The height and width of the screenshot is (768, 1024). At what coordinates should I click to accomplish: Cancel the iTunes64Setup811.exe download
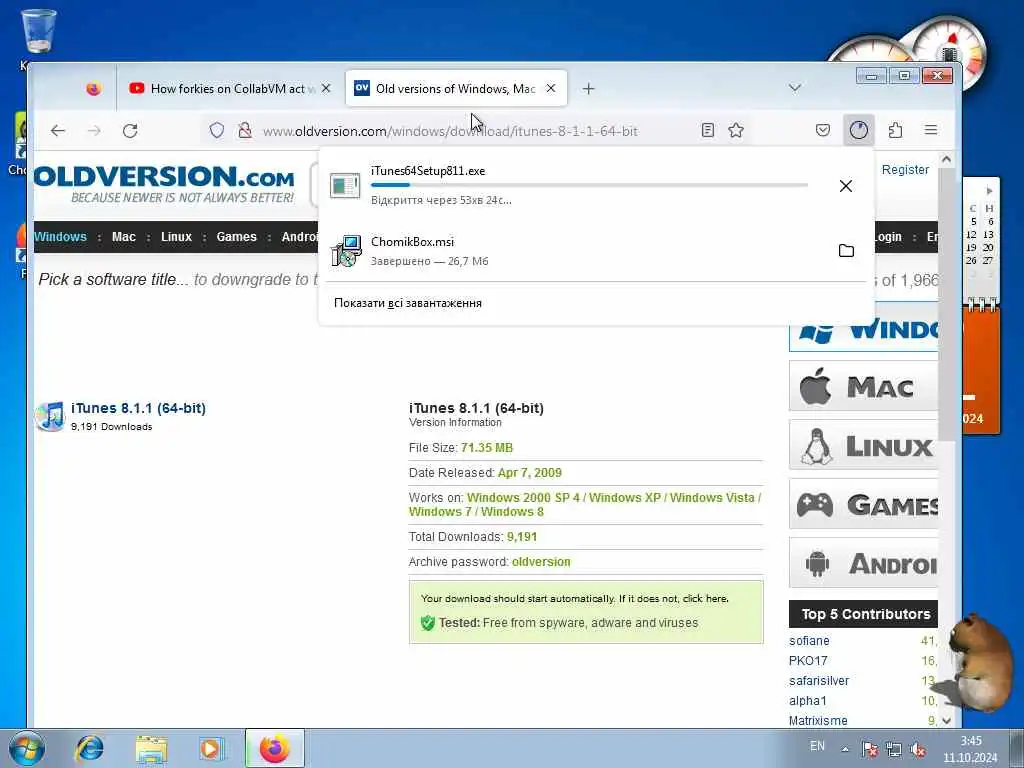click(846, 186)
